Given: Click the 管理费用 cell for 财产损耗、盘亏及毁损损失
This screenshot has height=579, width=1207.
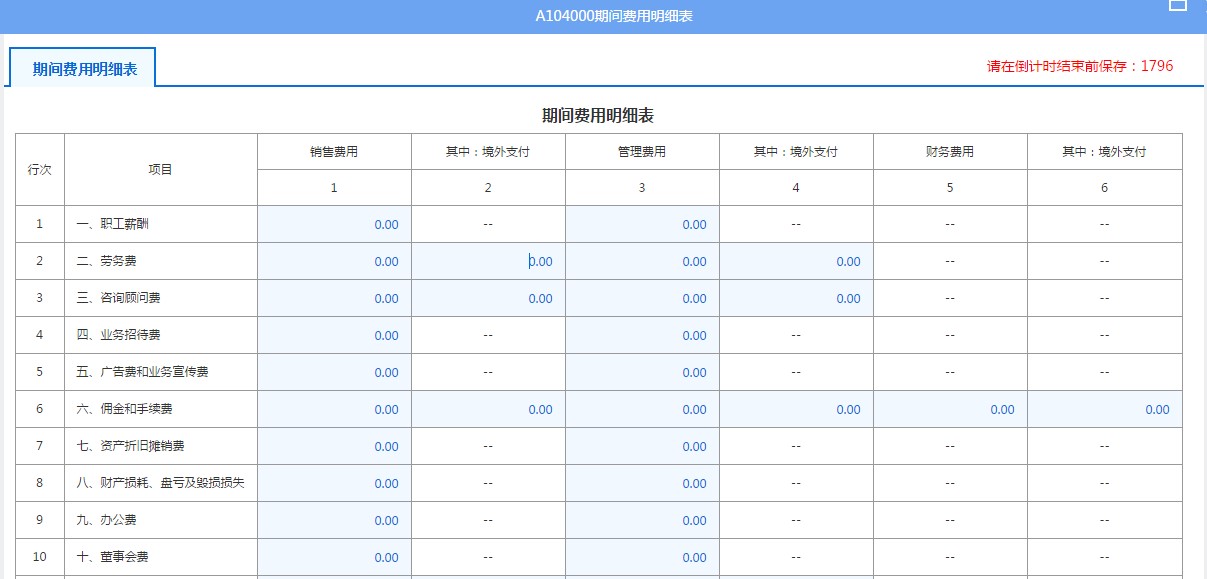Looking at the screenshot, I should [642, 483].
